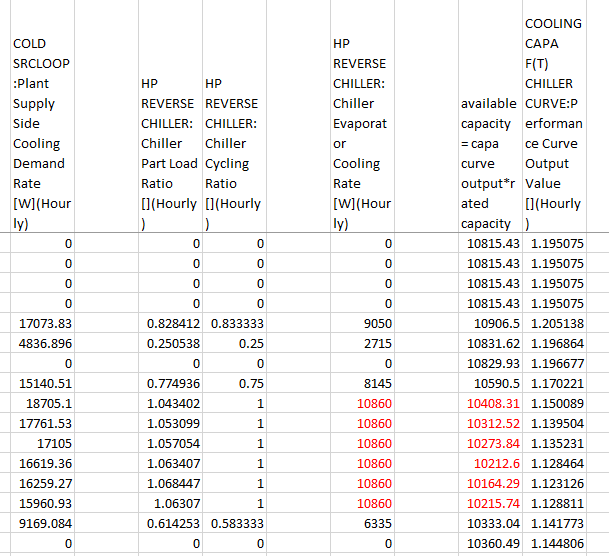Image resolution: width=609 pixels, height=556 pixels.
Task: Click curve output value 1.128464
Action: (x=554, y=463)
